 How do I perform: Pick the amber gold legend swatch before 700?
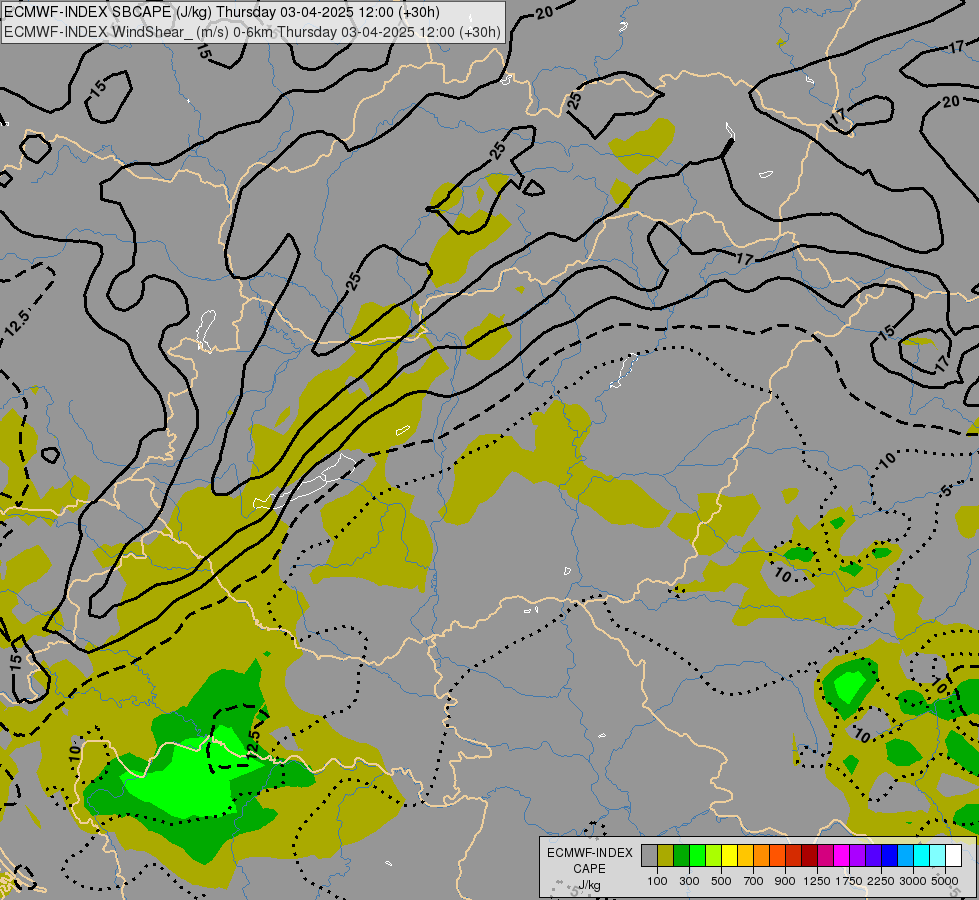(745, 855)
